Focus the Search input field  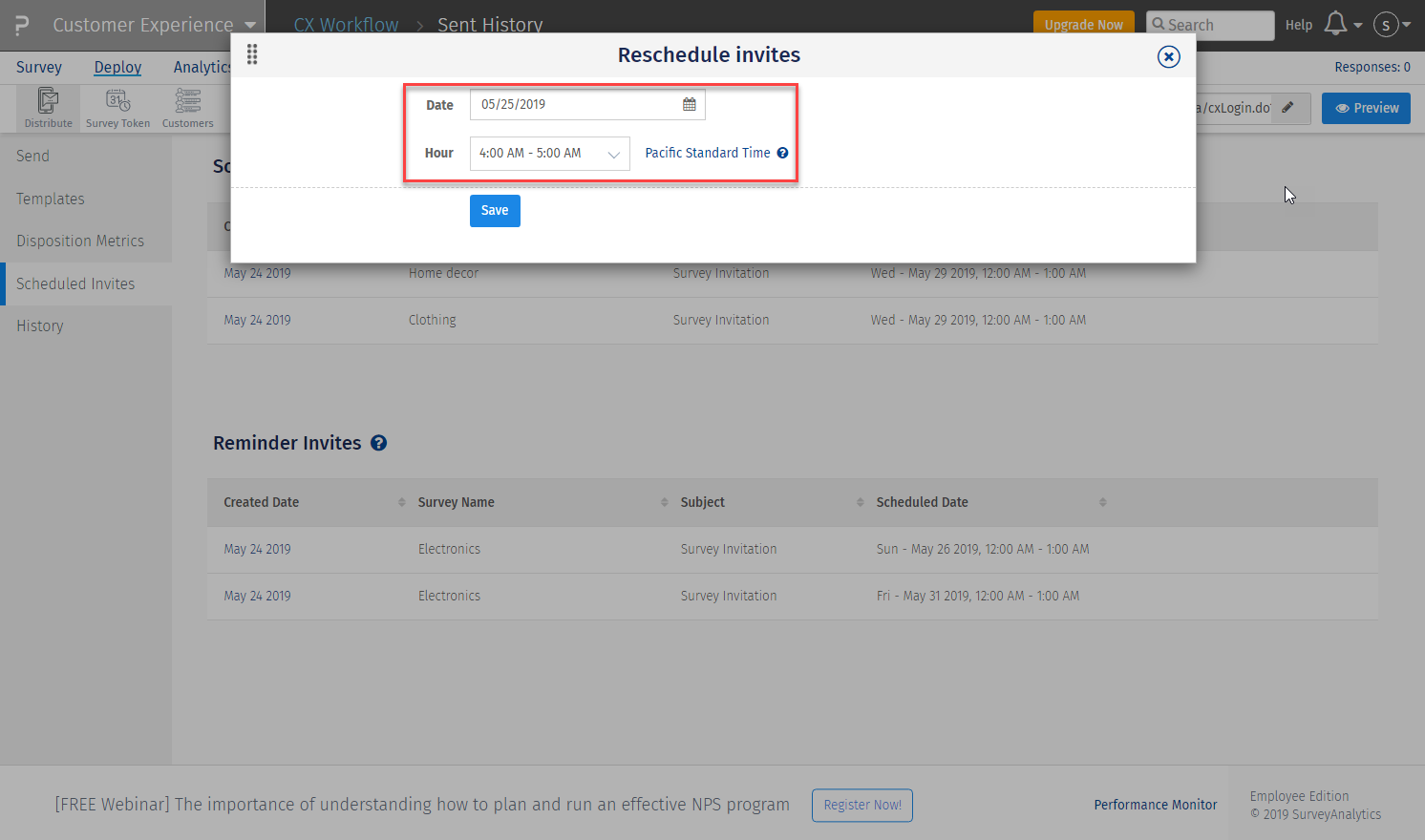(x=1210, y=26)
